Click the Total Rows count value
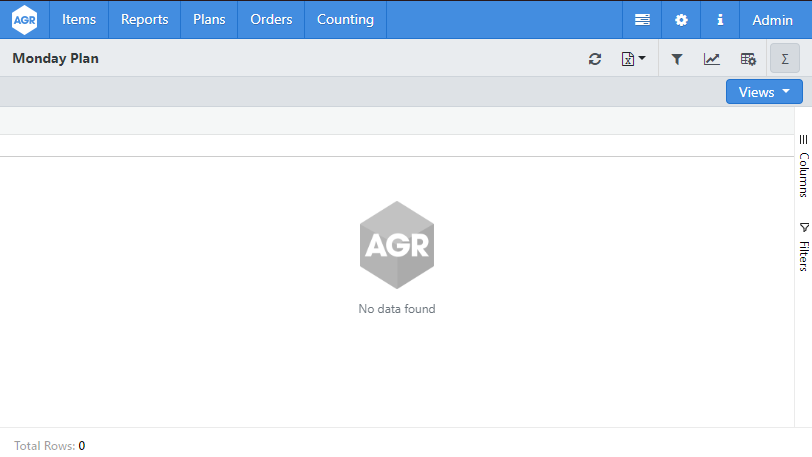 pos(82,446)
